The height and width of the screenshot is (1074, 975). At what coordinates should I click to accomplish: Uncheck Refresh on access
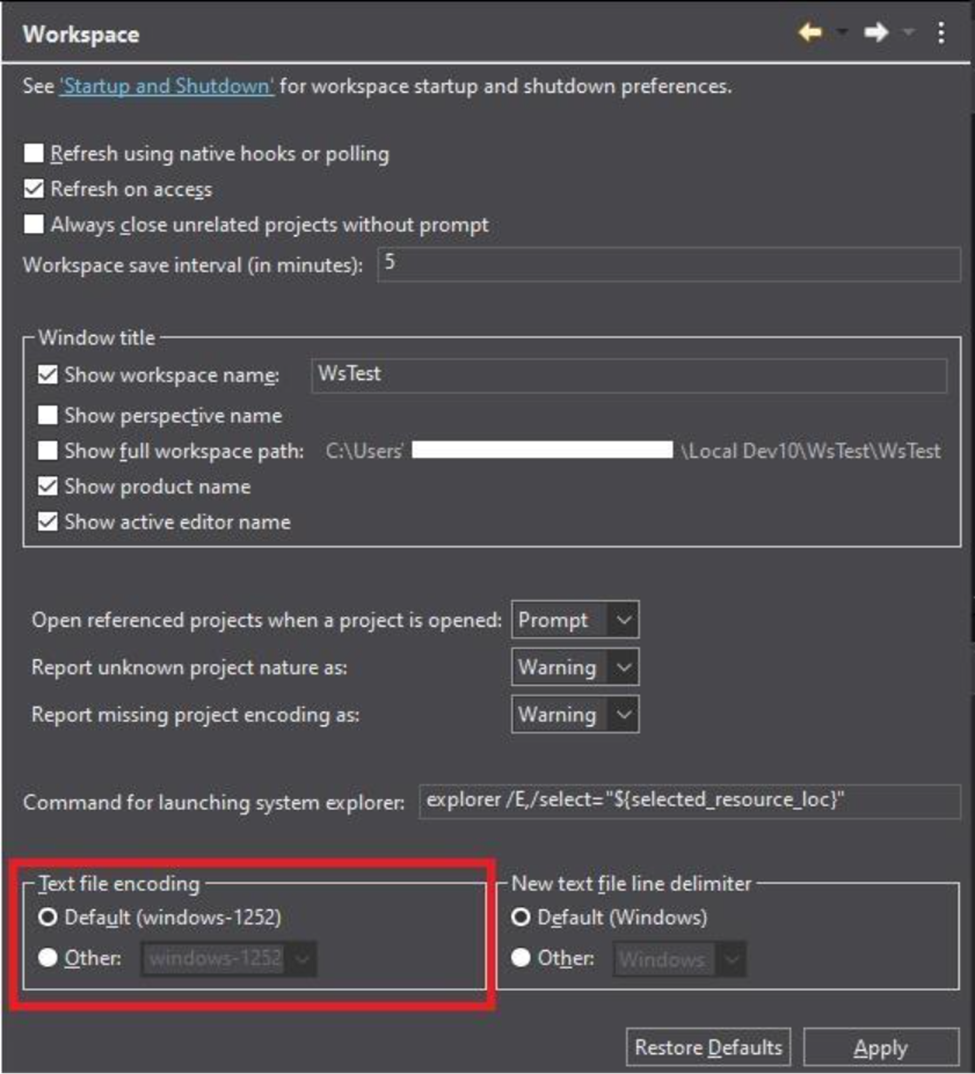[35, 189]
